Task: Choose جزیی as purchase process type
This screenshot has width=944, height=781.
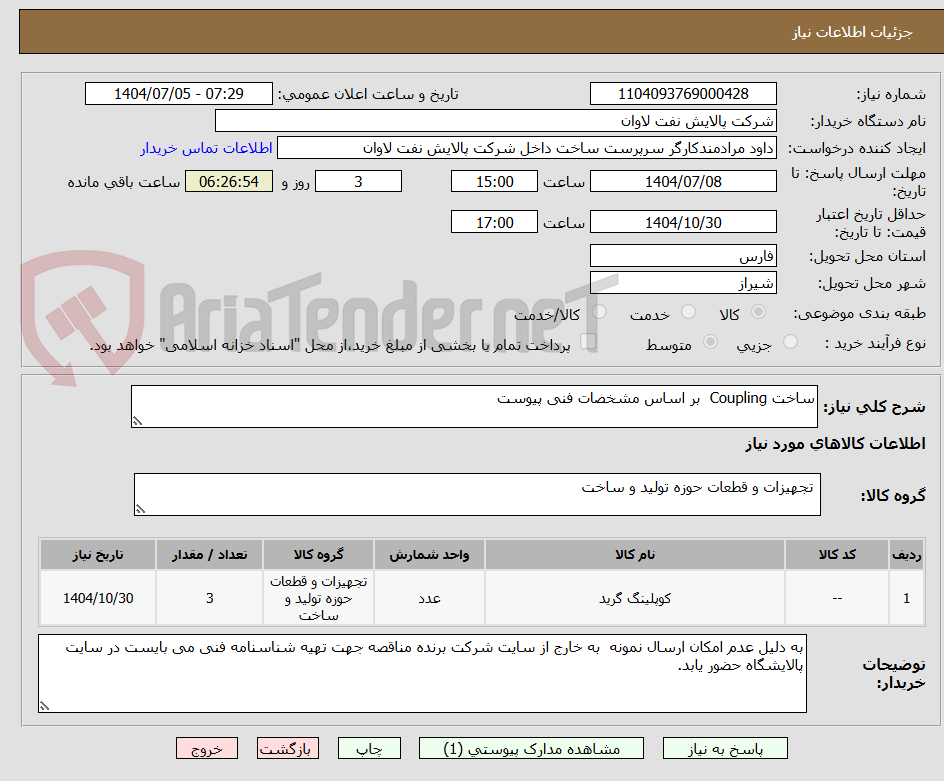Action: pos(792,341)
